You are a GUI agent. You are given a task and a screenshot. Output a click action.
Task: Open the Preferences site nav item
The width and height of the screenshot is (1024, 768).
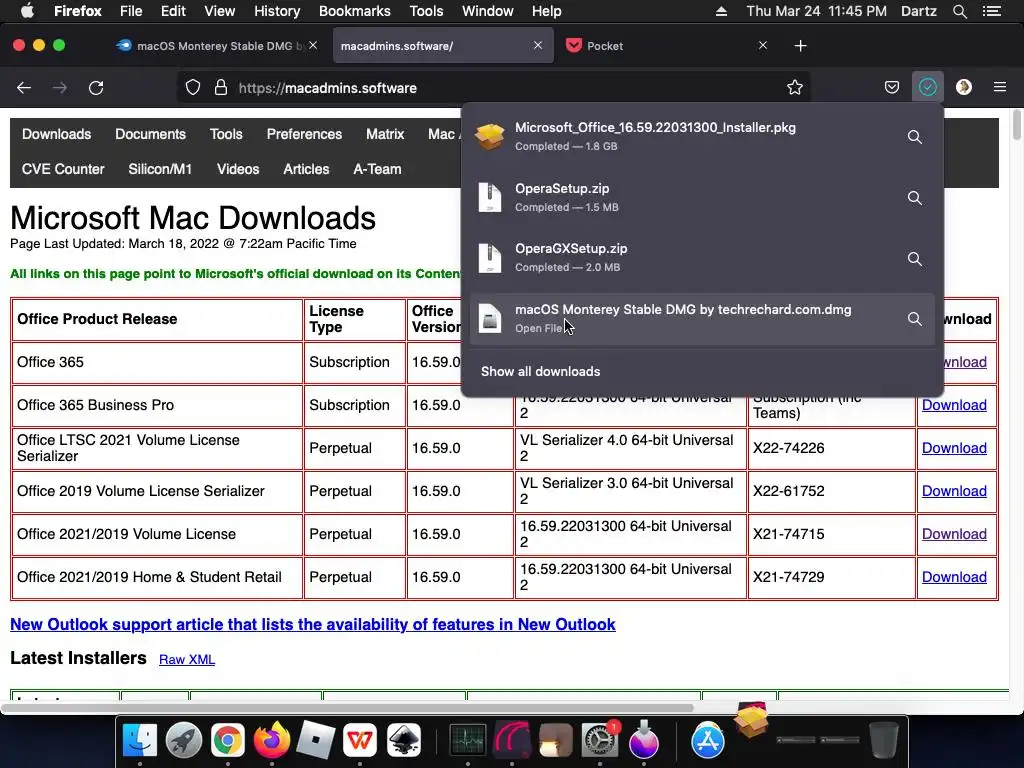pyautogui.click(x=304, y=134)
